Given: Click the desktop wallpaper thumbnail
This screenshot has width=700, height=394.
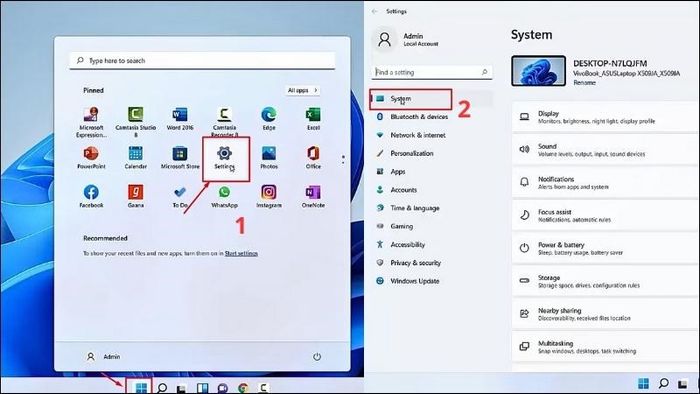Looking at the screenshot, I should click(538, 71).
